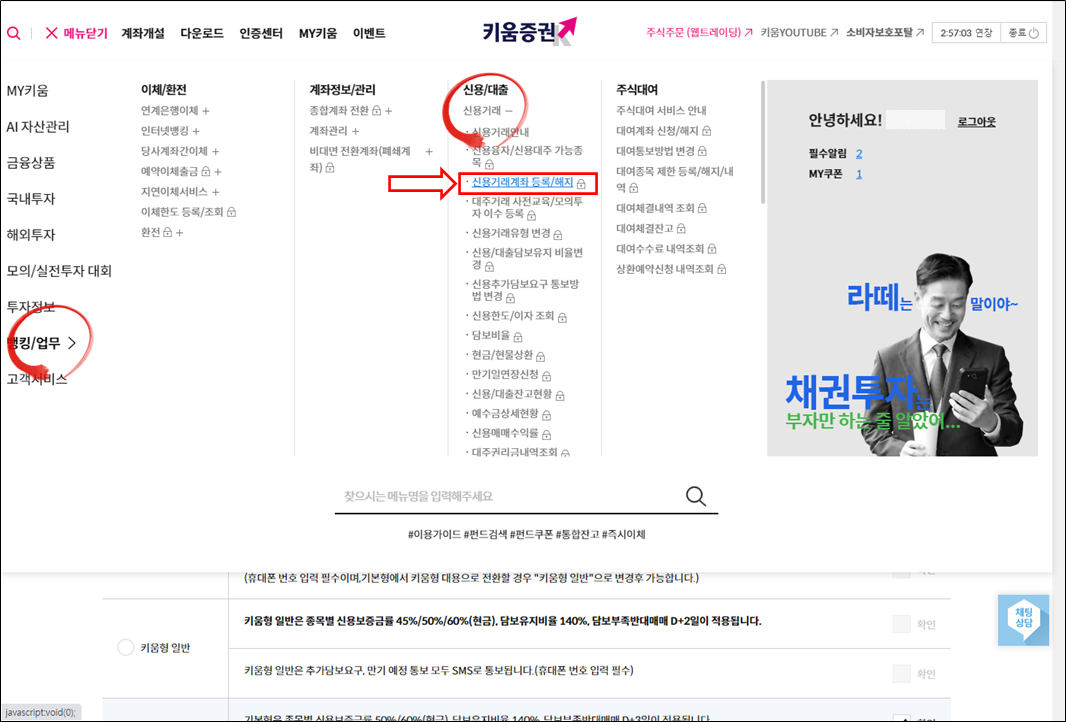
Task: Open 신용한도/이자 조회 item
Action: coord(519,316)
